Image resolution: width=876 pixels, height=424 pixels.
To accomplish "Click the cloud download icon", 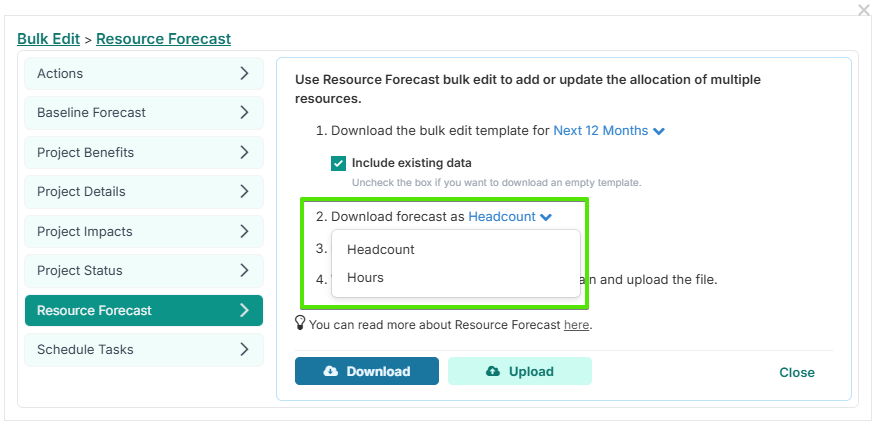I will (331, 371).
